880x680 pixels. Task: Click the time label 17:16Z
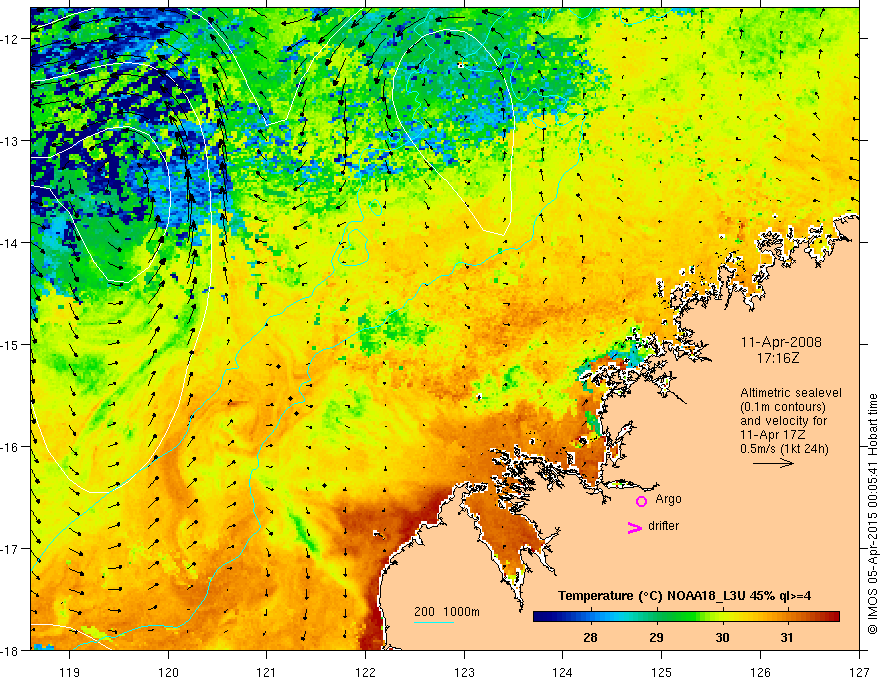(x=778, y=357)
